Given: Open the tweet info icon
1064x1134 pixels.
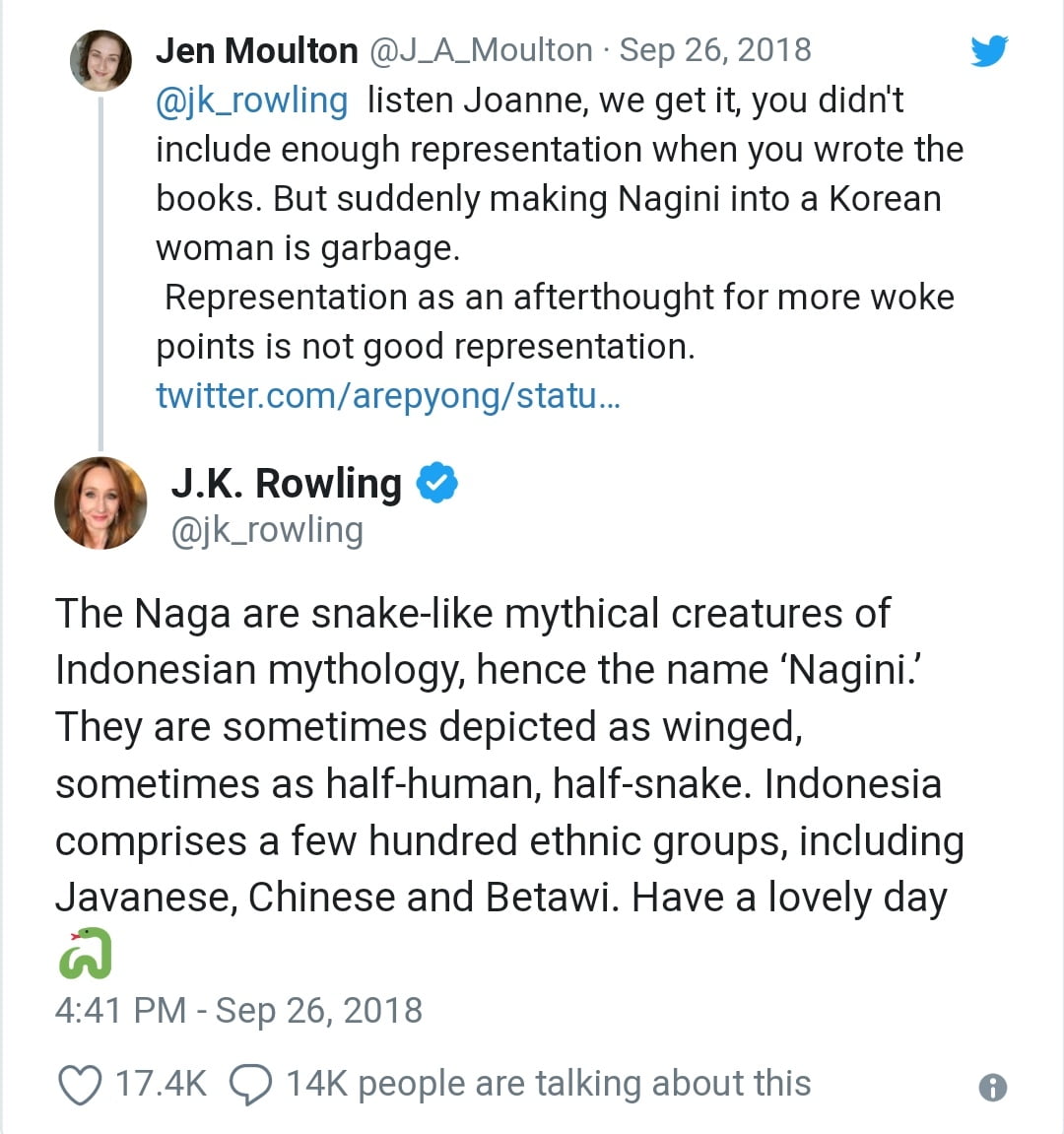Looking at the screenshot, I should pyautogui.click(x=992, y=1088).
